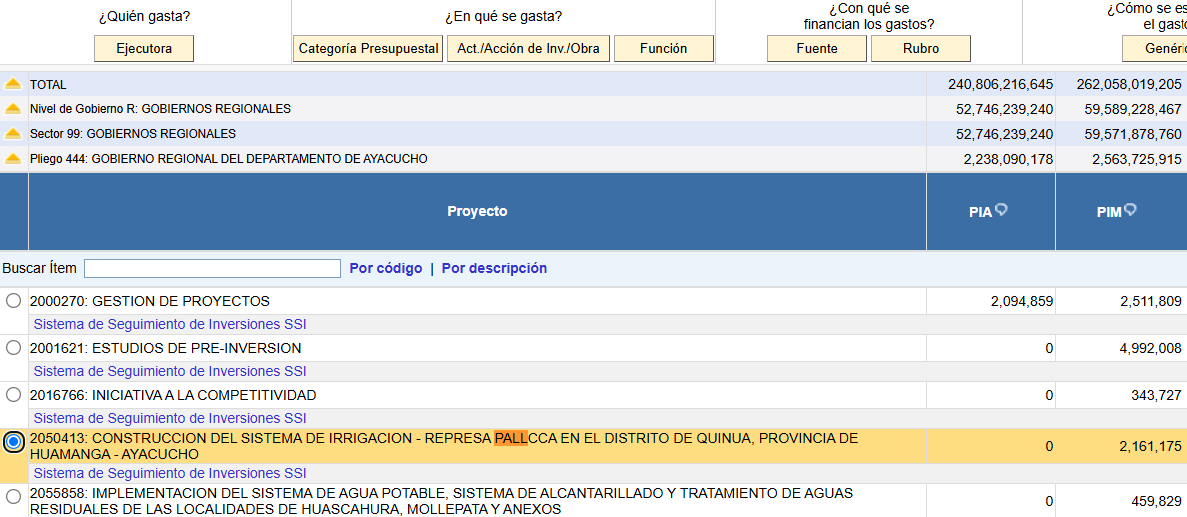Open the PIM column info bubble icon
The width and height of the screenshot is (1187, 517).
tap(1130, 210)
